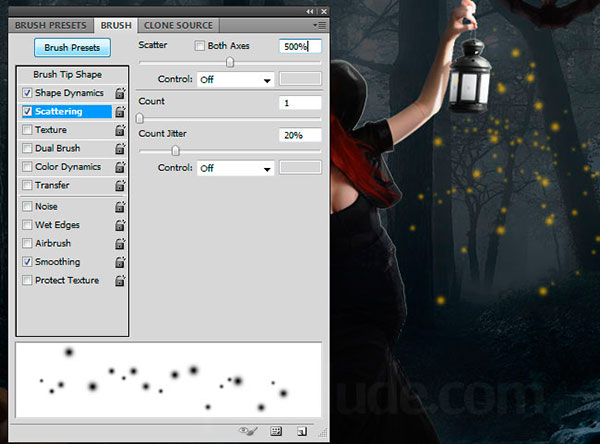The width and height of the screenshot is (600, 444).
Task: Click the lock icon next to Scattering
Action: 120,111
